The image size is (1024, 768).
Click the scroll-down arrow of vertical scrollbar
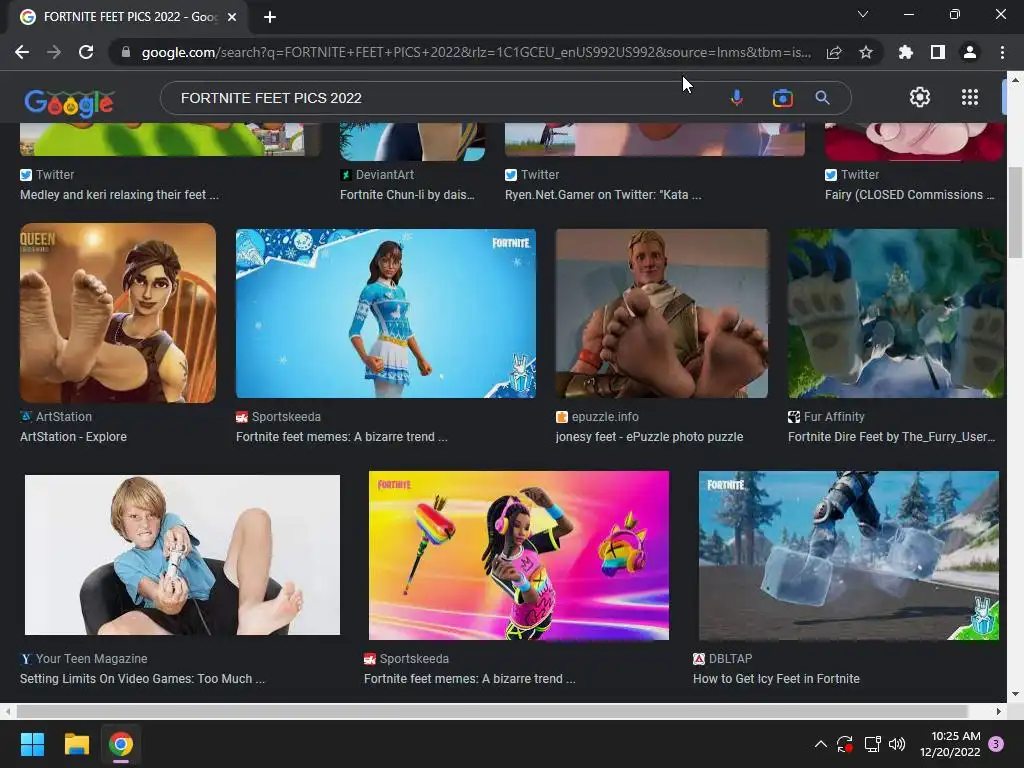(x=1014, y=694)
